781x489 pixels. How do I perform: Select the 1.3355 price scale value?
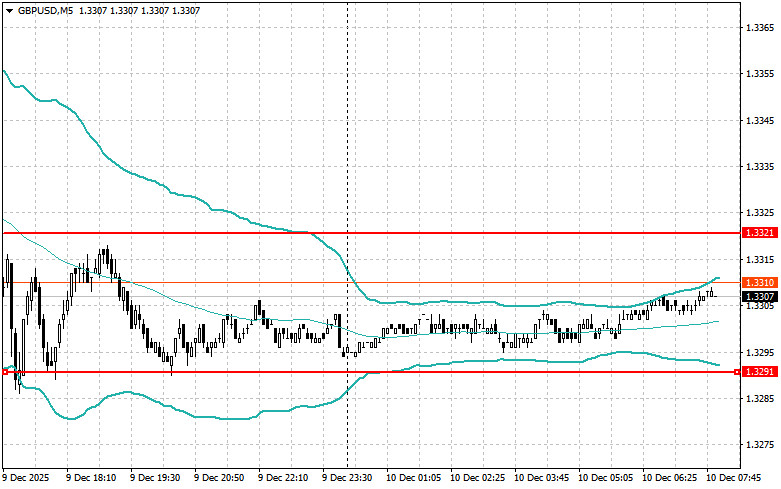tap(760, 74)
